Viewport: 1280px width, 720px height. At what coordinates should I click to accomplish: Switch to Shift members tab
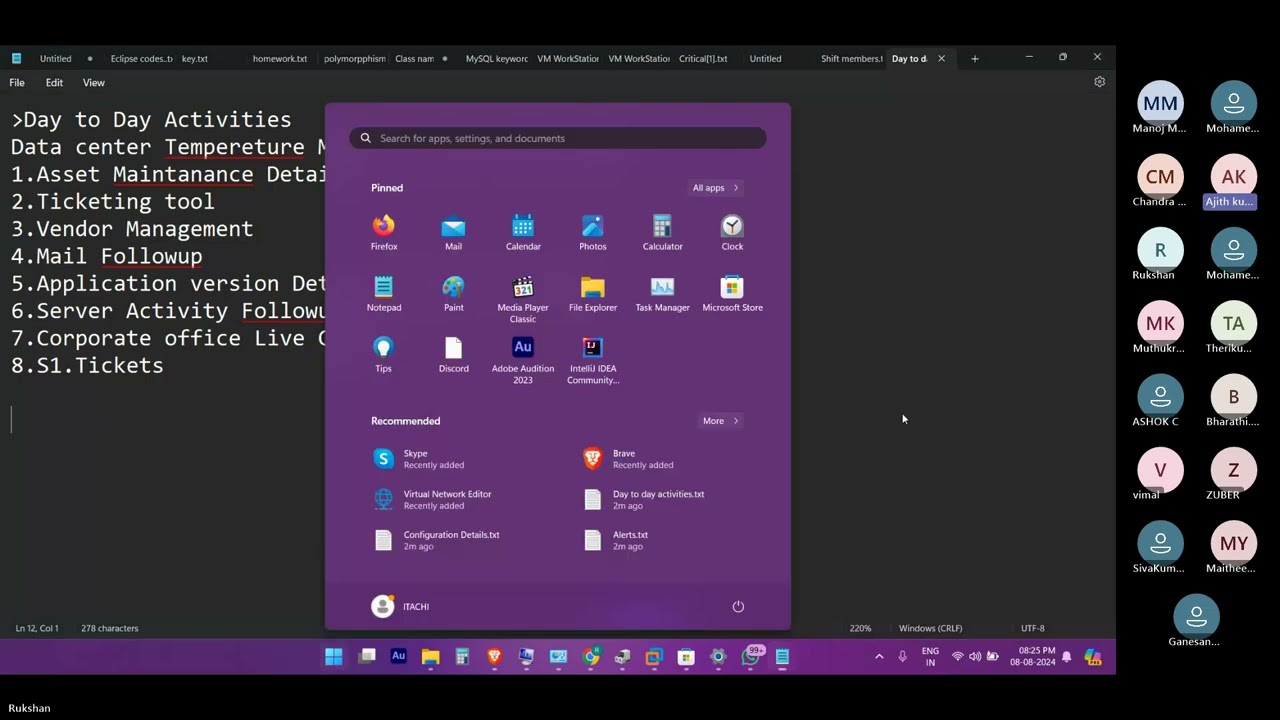point(851,59)
